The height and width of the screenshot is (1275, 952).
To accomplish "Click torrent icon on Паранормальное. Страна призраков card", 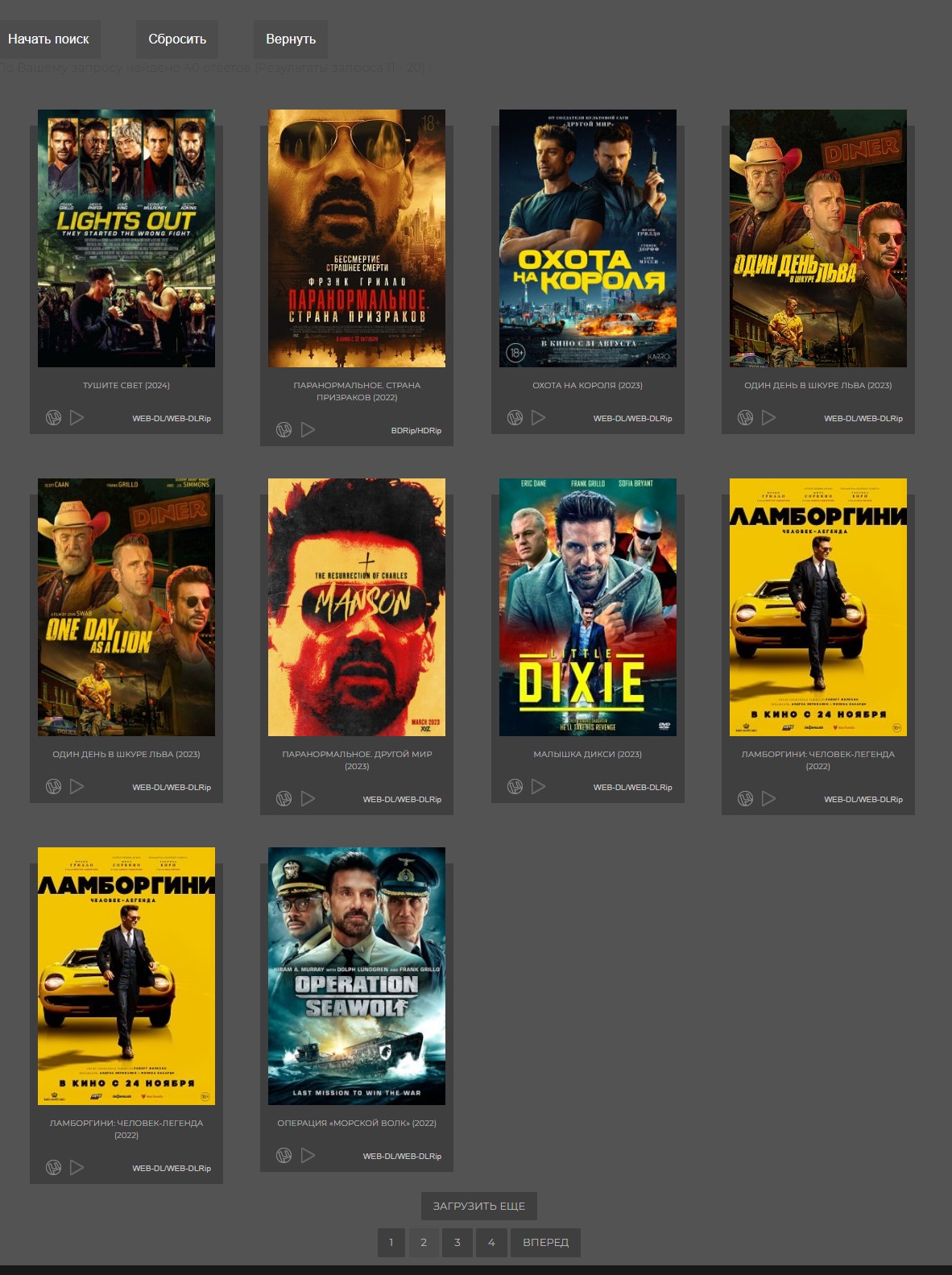I will (x=284, y=430).
